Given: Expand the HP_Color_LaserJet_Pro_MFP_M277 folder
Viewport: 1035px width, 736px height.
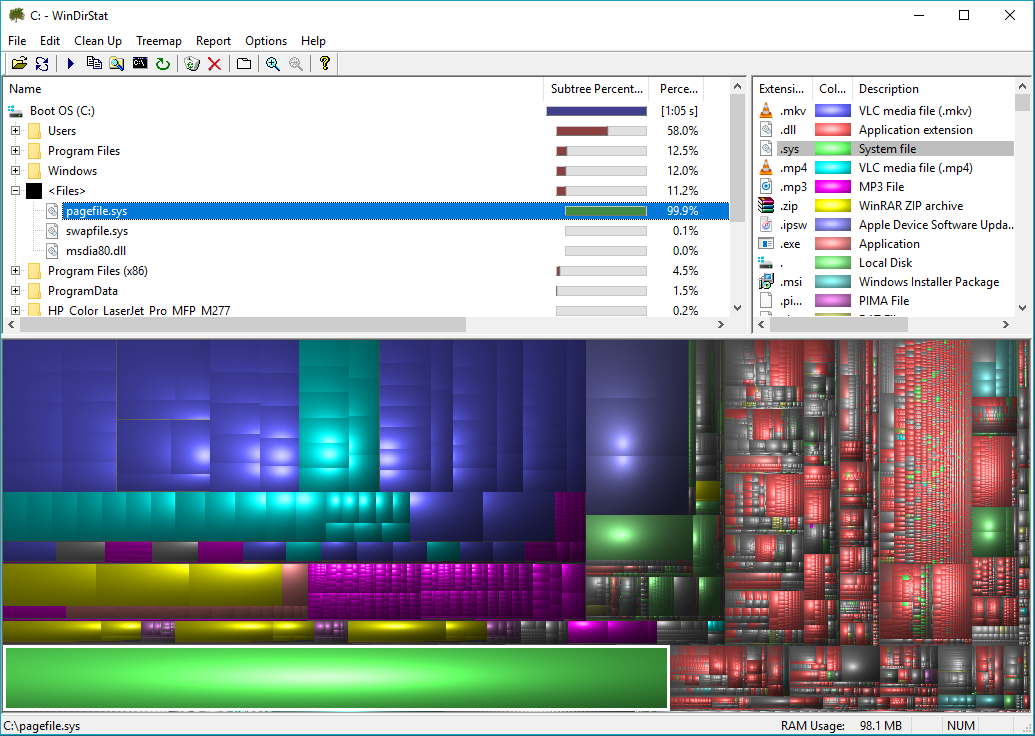Looking at the screenshot, I should click(x=15, y=310).
